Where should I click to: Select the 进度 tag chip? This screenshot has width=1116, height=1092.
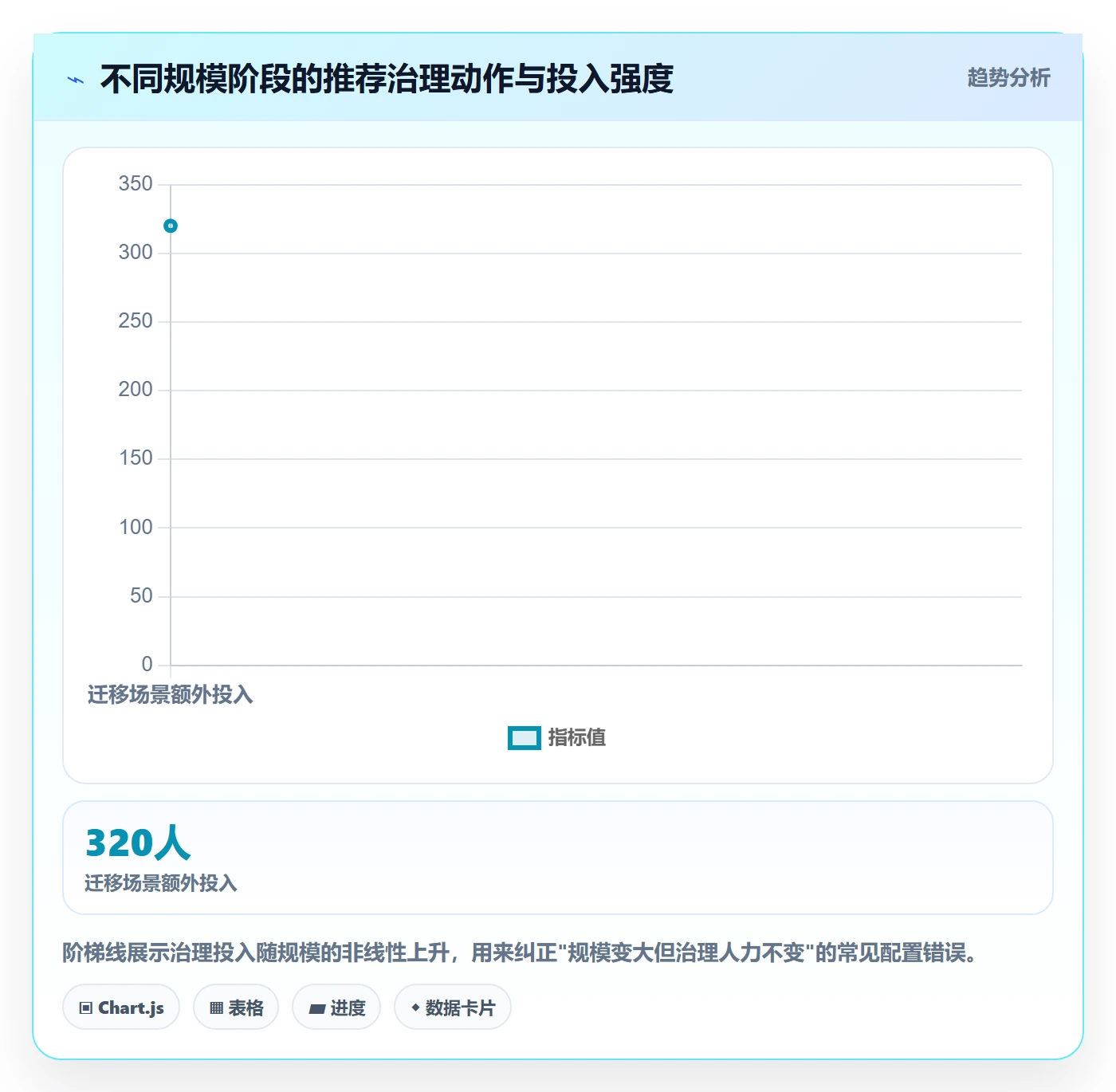(x=336, y=1008)
